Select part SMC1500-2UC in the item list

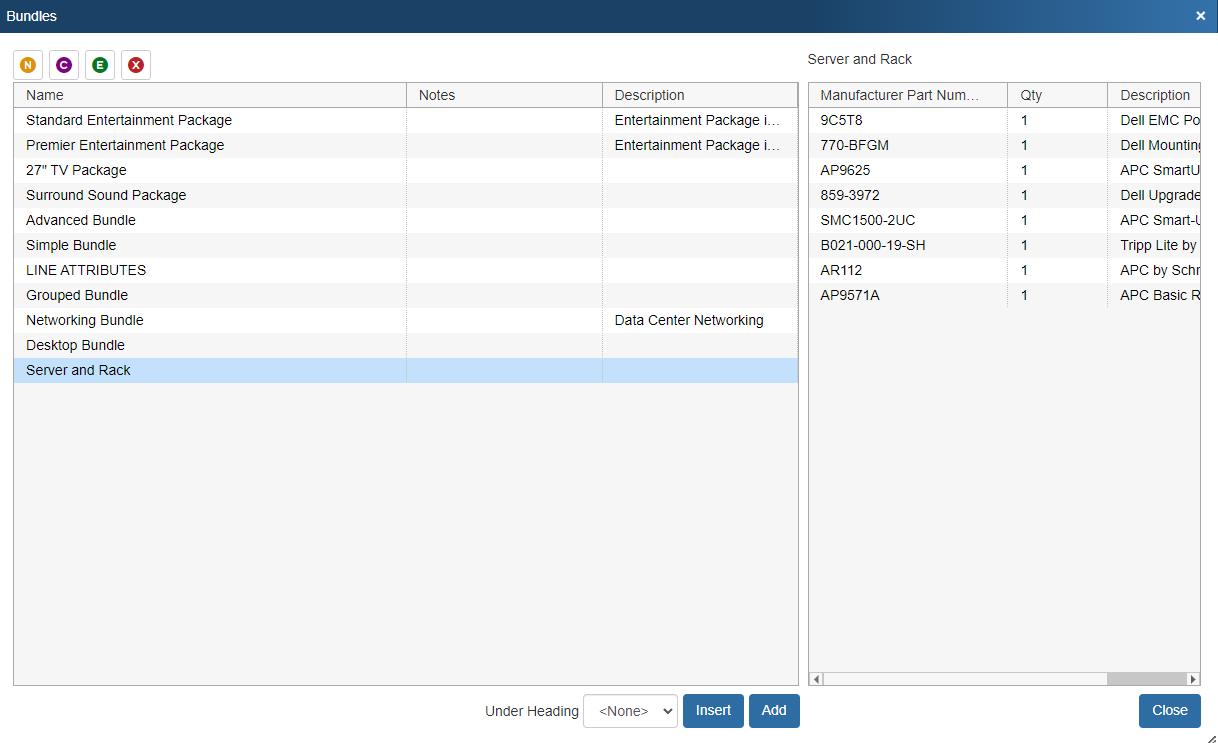[x=867, y=220]
